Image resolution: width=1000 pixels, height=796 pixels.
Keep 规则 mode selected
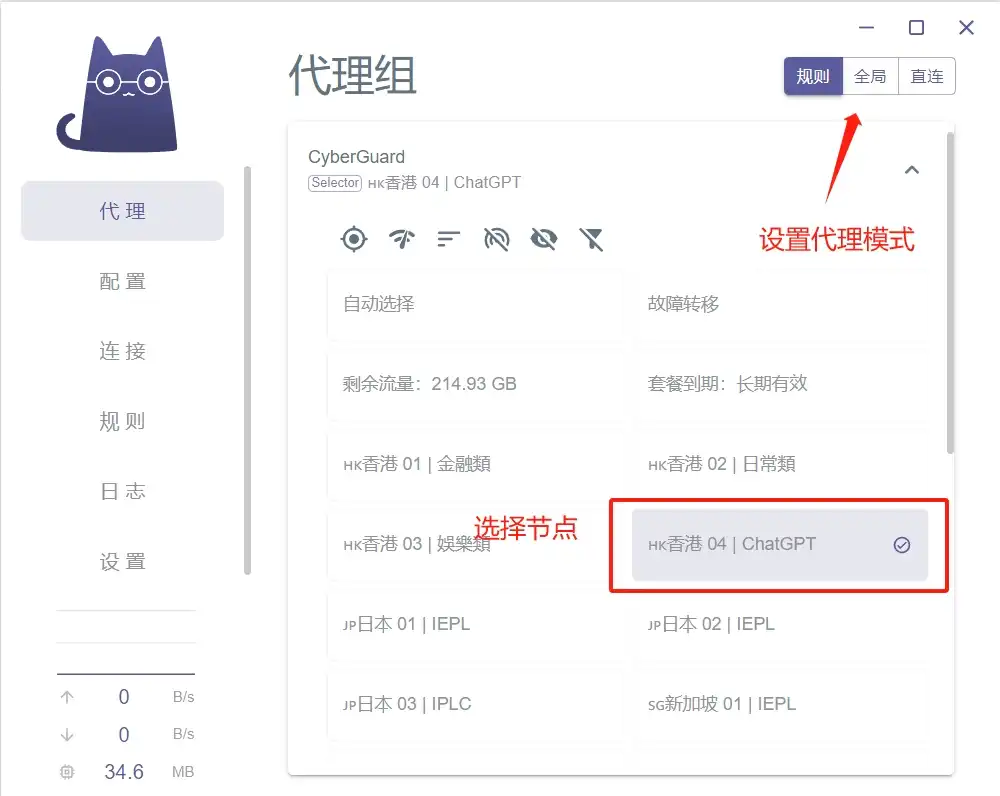(813, 76)
